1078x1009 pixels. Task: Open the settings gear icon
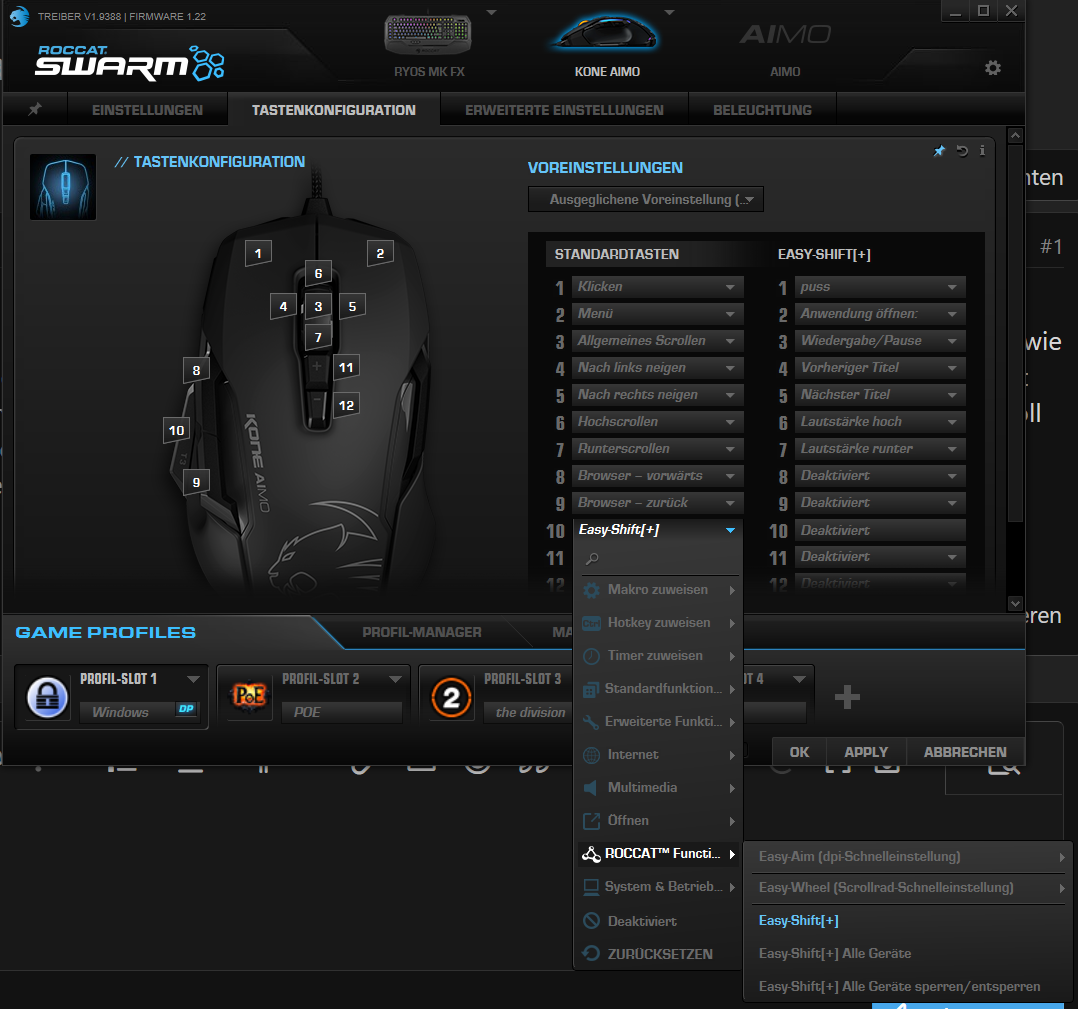[992, 68]
